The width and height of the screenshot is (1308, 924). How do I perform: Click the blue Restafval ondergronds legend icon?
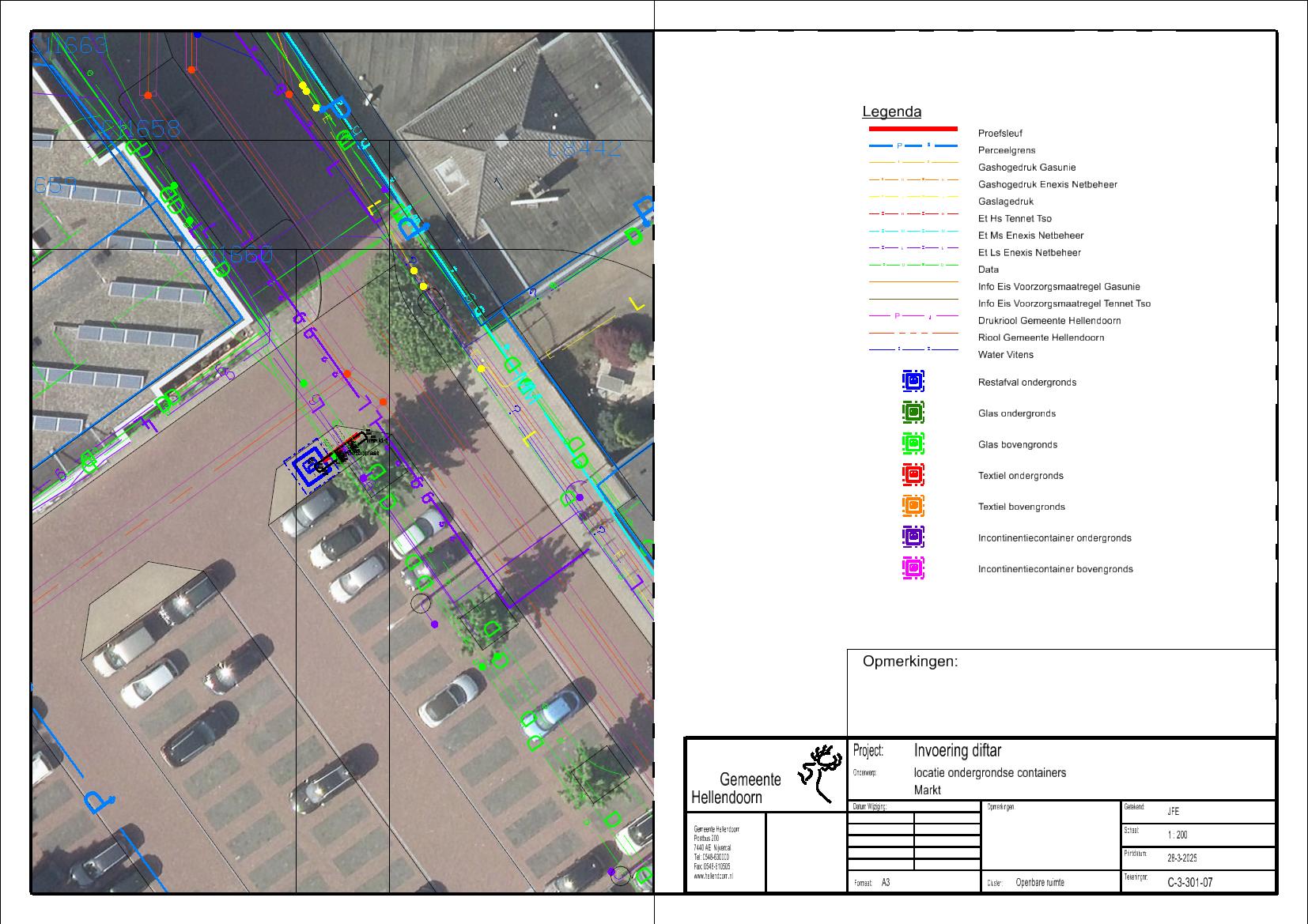tap(913, 381)
